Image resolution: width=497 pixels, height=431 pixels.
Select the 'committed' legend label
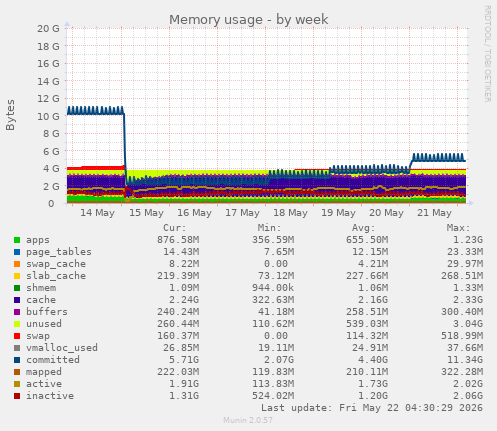(53, 360)
